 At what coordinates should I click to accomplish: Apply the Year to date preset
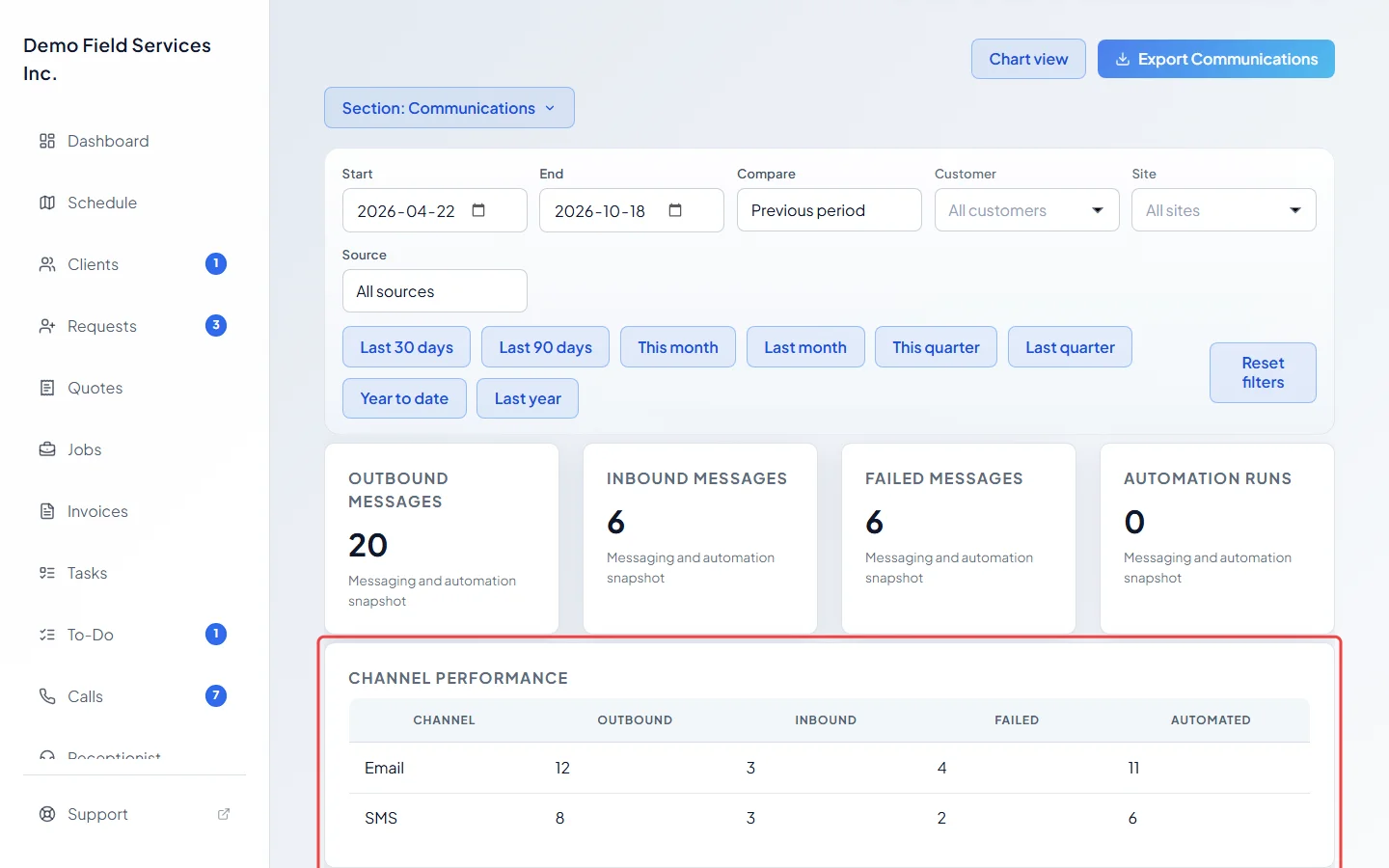404,398
